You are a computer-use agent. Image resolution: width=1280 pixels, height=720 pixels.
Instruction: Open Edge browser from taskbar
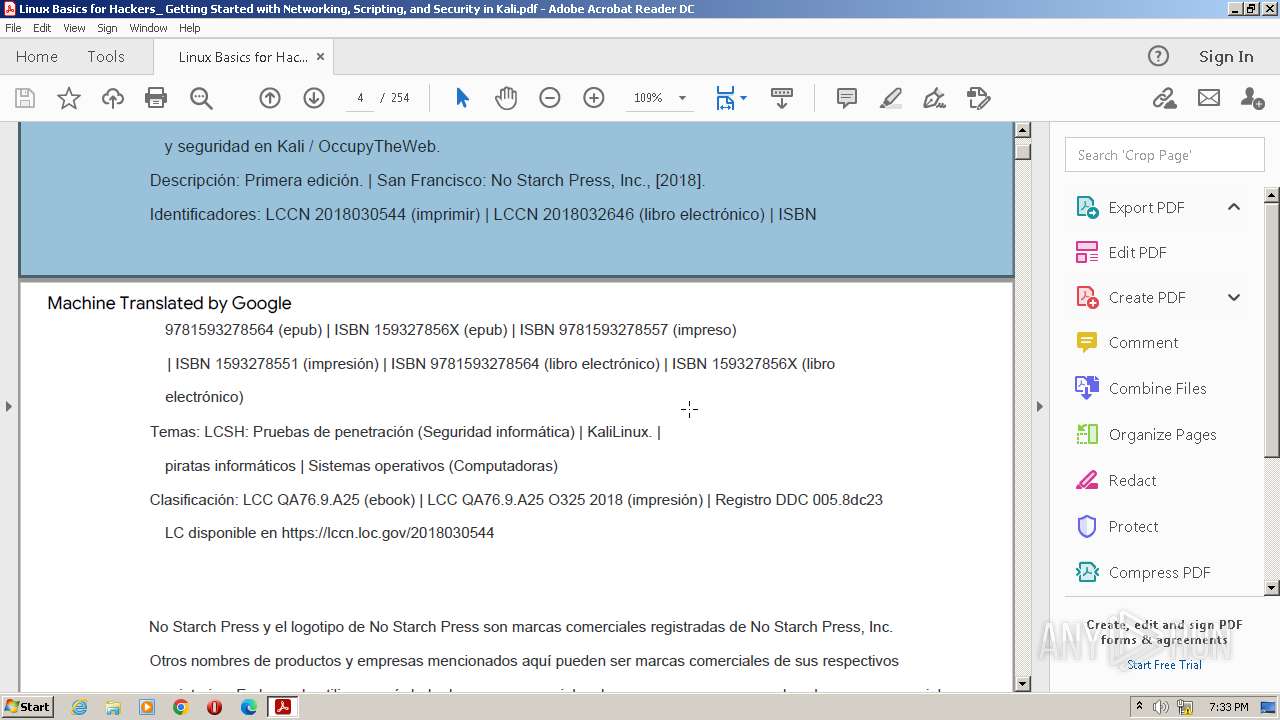click(x=248, y=707)
